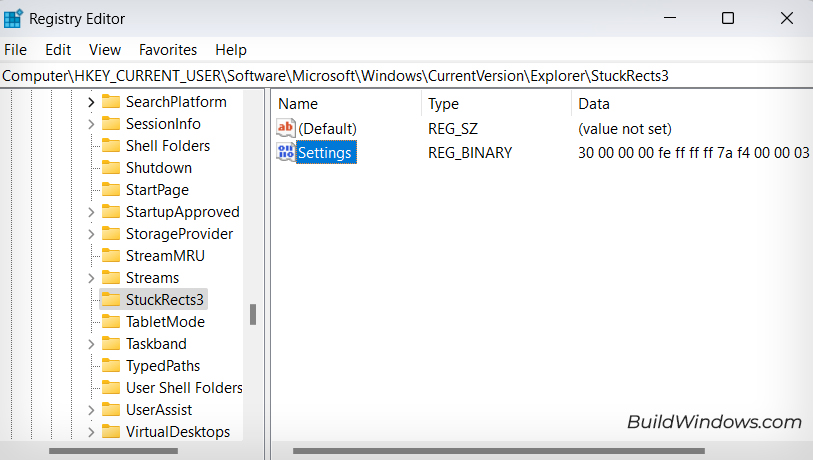This screenshot has width=813, height=460.
Task: Click the VirtualDesktops folder icon
Action: click(x=111, y=431)
